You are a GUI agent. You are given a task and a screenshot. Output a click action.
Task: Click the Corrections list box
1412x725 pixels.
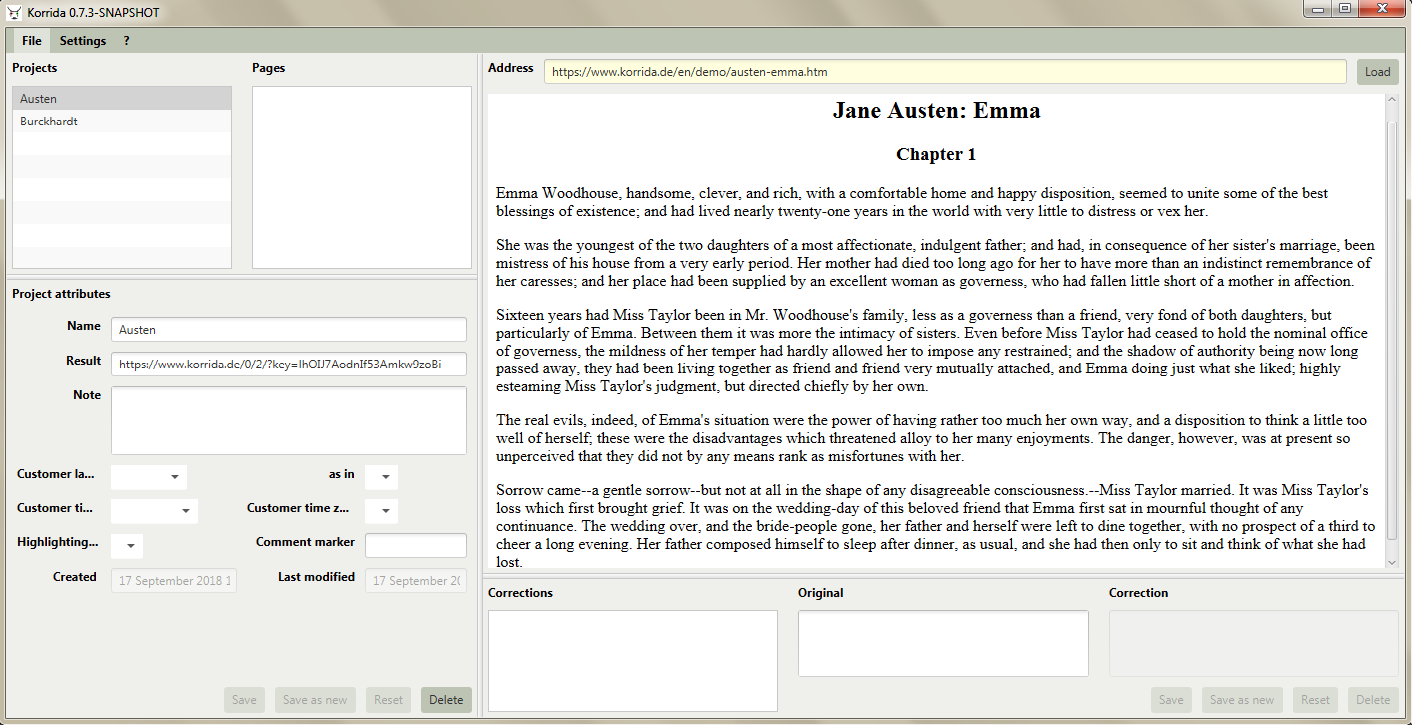coord(633,660)
